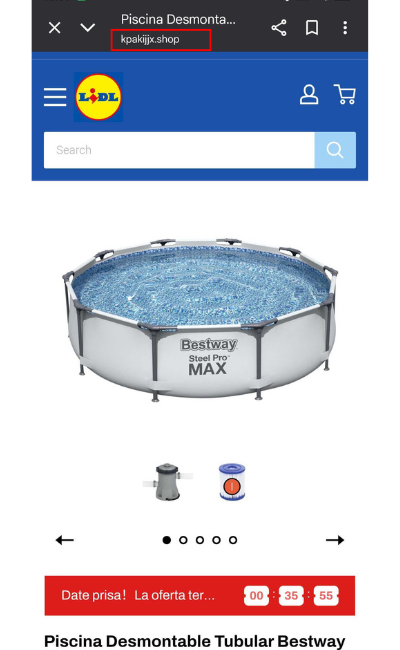Select the third carousel dot
This screenshot has height=650, width=400.
(200, 540)
